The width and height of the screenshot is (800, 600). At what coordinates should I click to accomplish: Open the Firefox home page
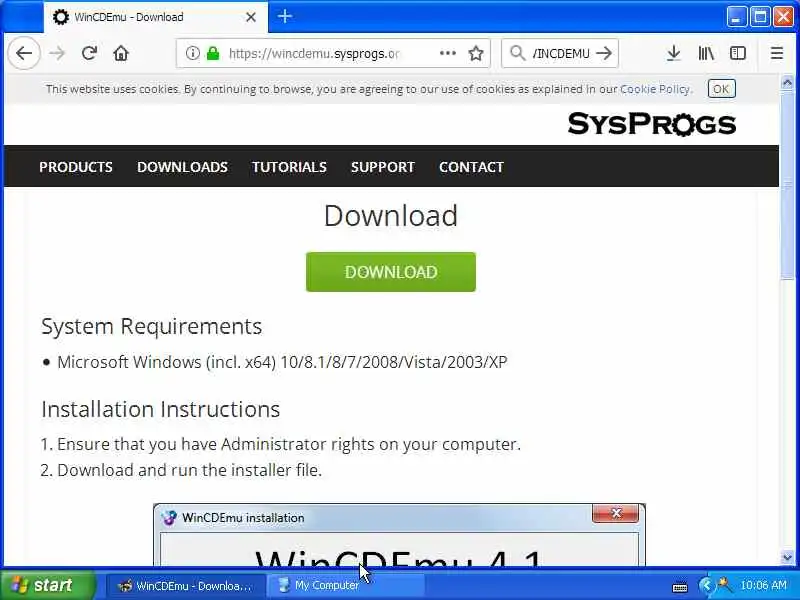click(121, 53)
